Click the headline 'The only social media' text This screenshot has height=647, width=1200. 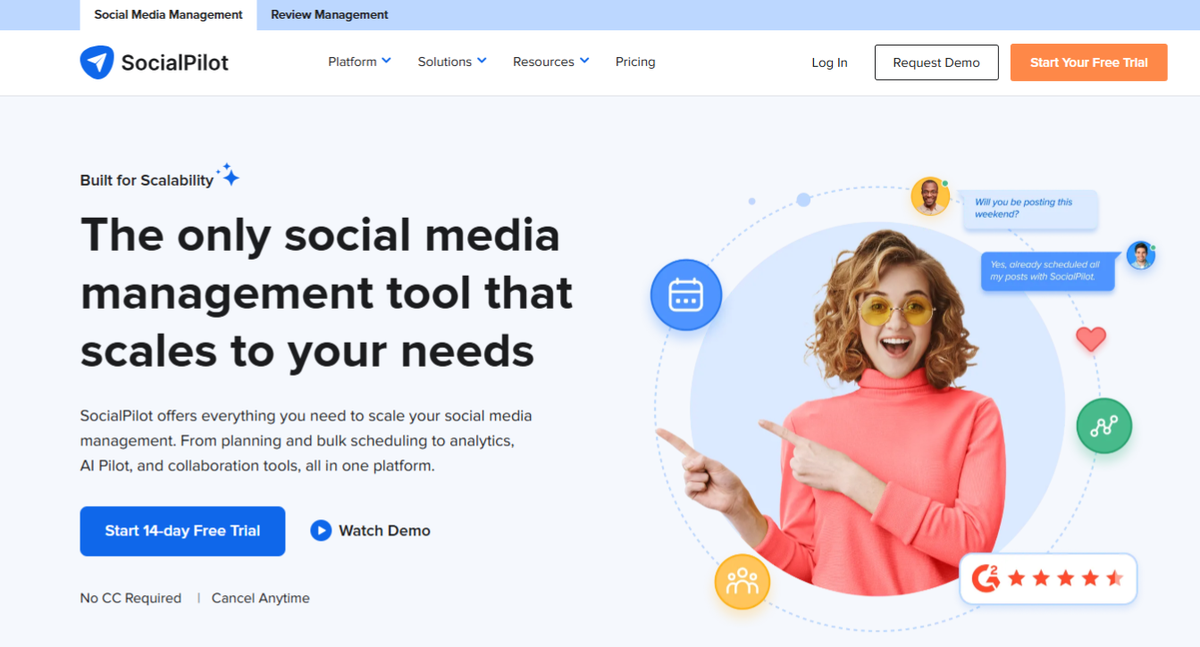[x=320, y=235]
